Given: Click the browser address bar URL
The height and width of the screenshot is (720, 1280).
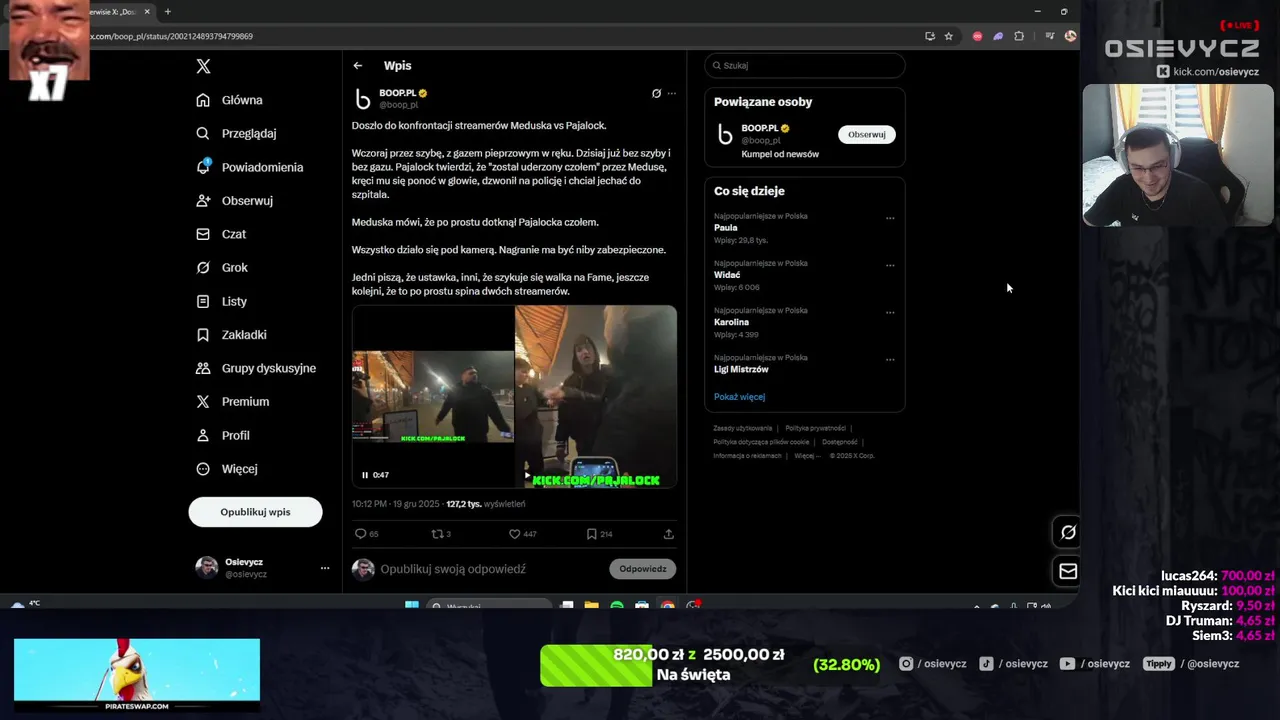Looking at the screenshot, I should coord(172,36).
